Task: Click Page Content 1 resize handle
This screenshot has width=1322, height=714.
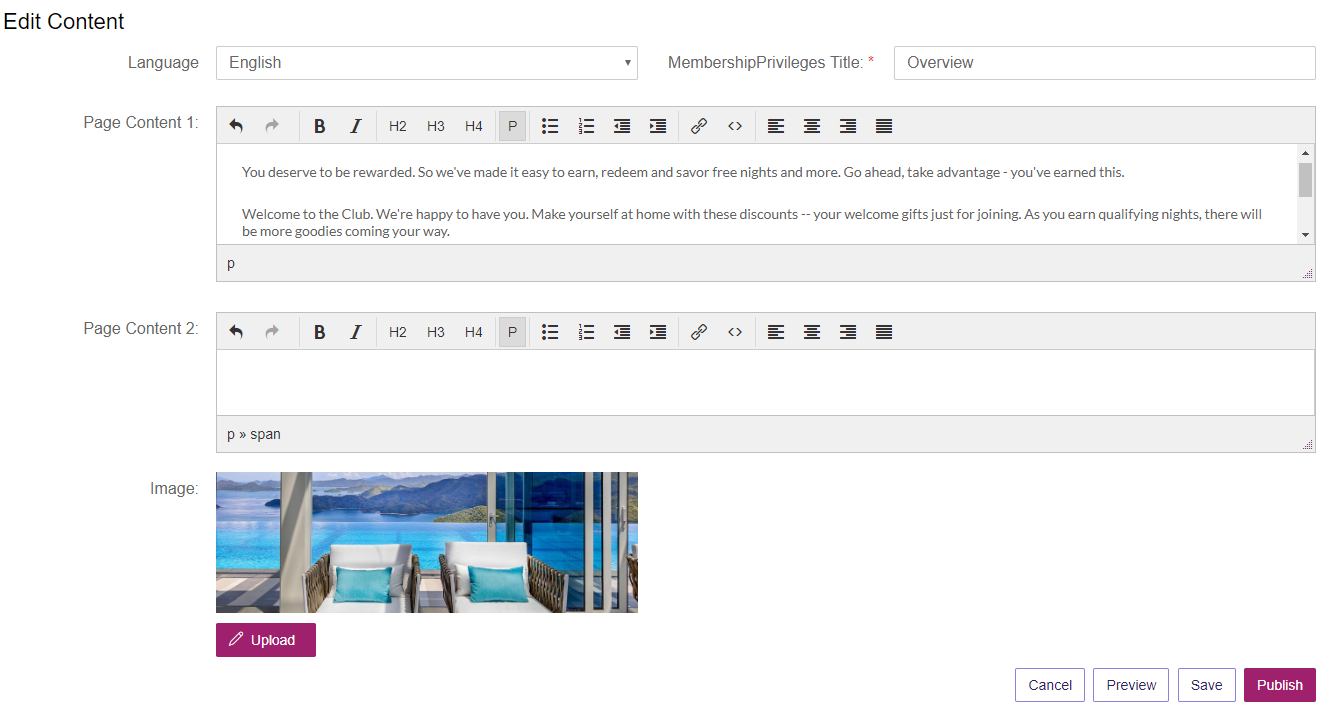Action: (1307, 273)
